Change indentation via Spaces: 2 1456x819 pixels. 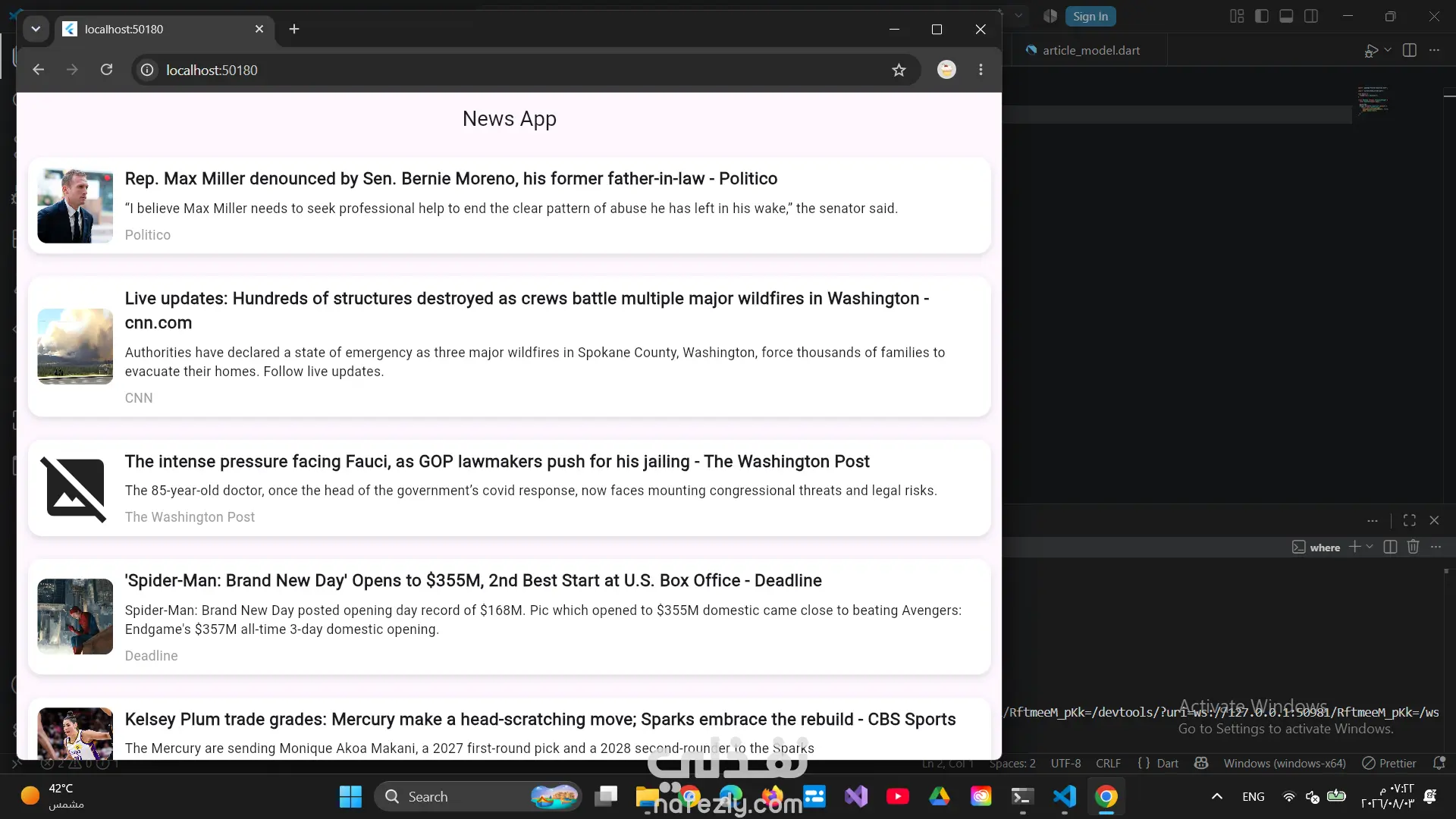click(1012, 764)
